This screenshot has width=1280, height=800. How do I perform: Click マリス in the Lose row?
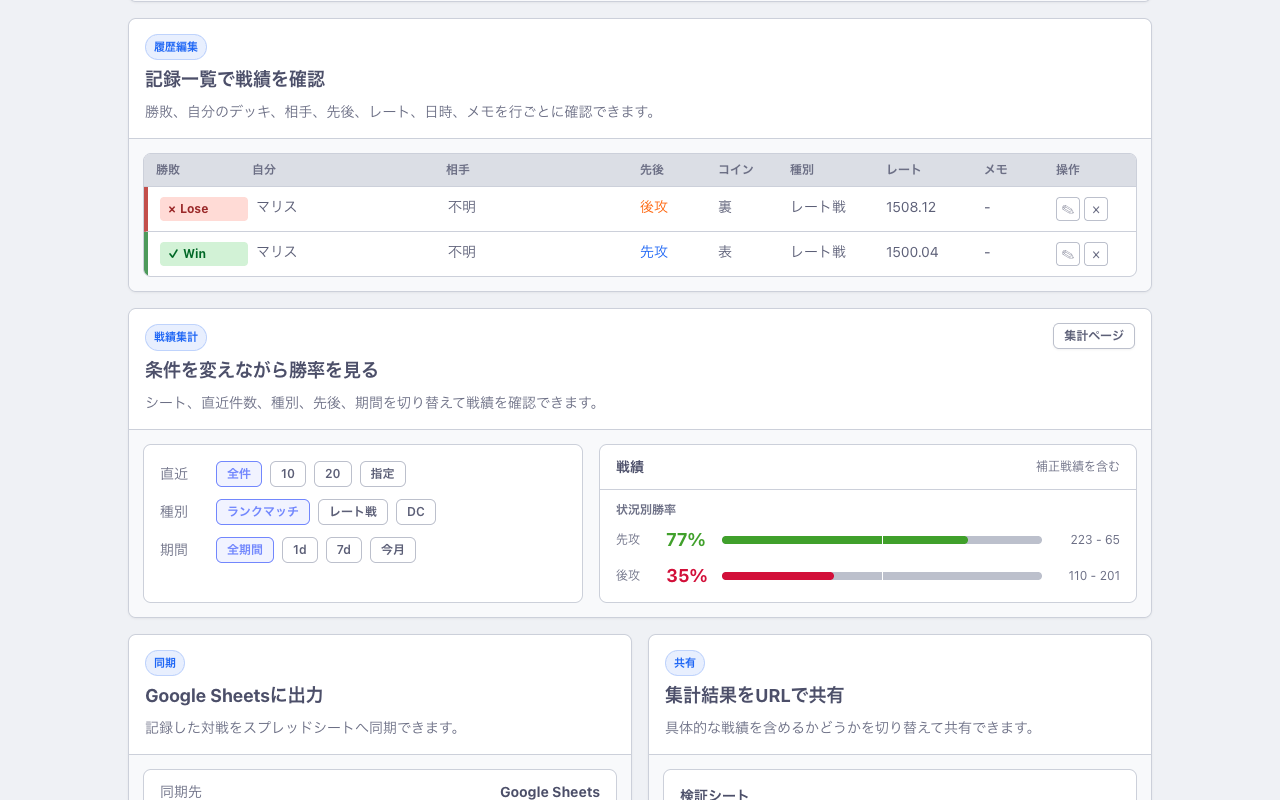click(277, 207)
